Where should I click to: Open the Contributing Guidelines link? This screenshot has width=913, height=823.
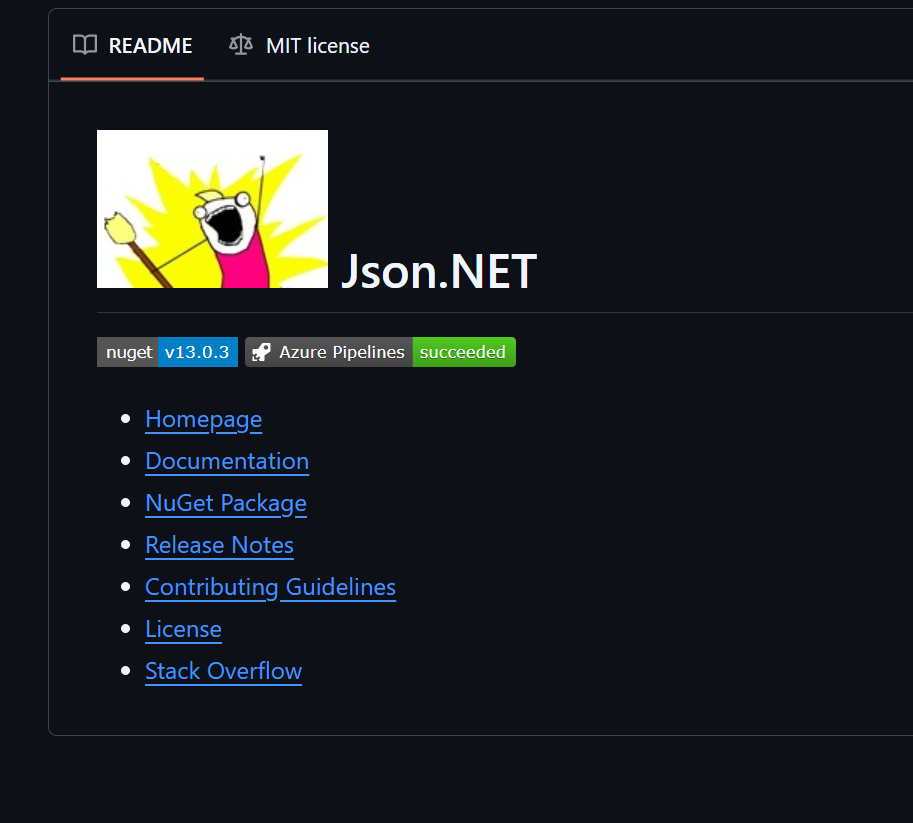pos(271,587)
